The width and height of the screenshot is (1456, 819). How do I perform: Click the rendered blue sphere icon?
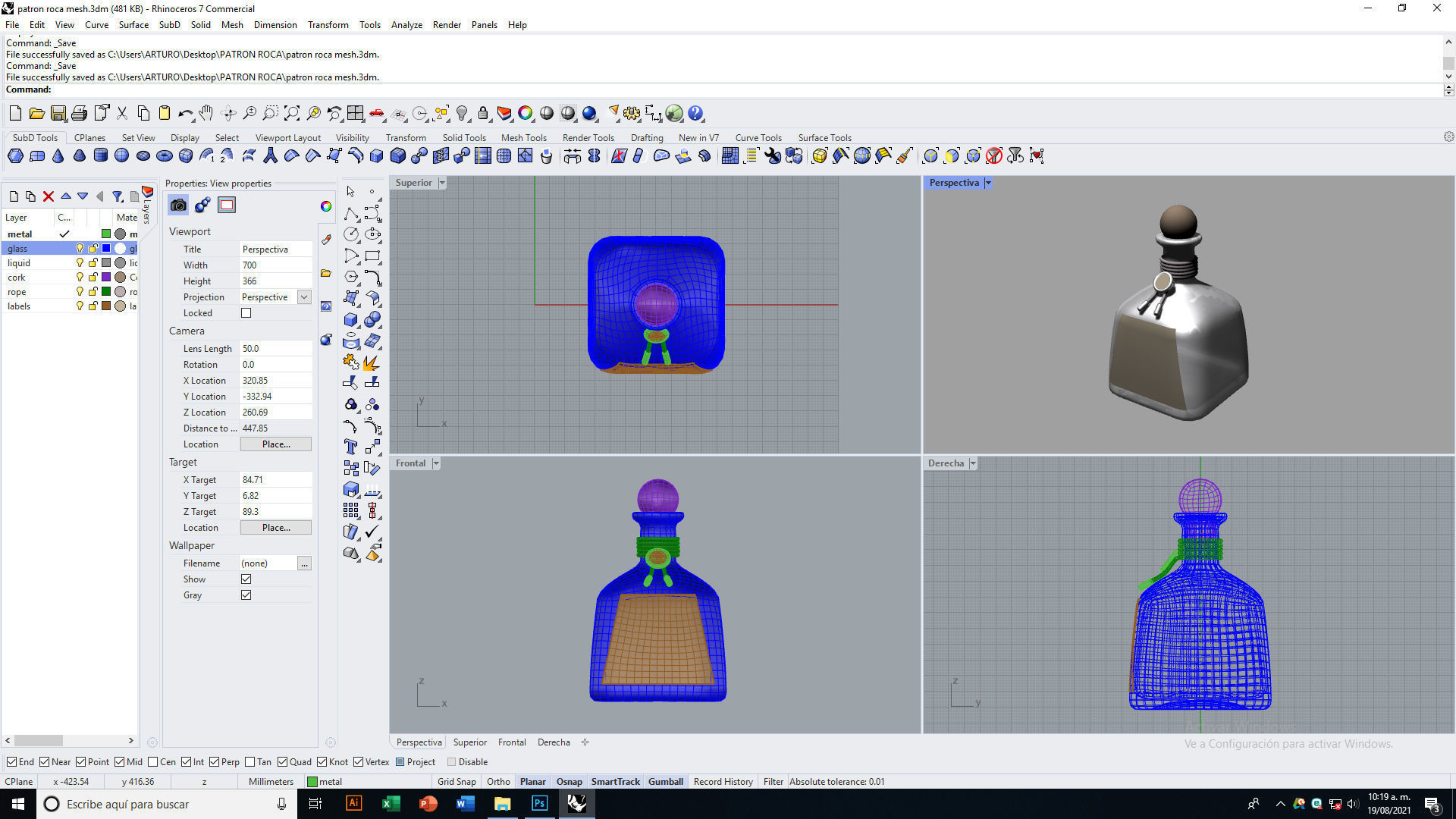click(x=589, y=114)
